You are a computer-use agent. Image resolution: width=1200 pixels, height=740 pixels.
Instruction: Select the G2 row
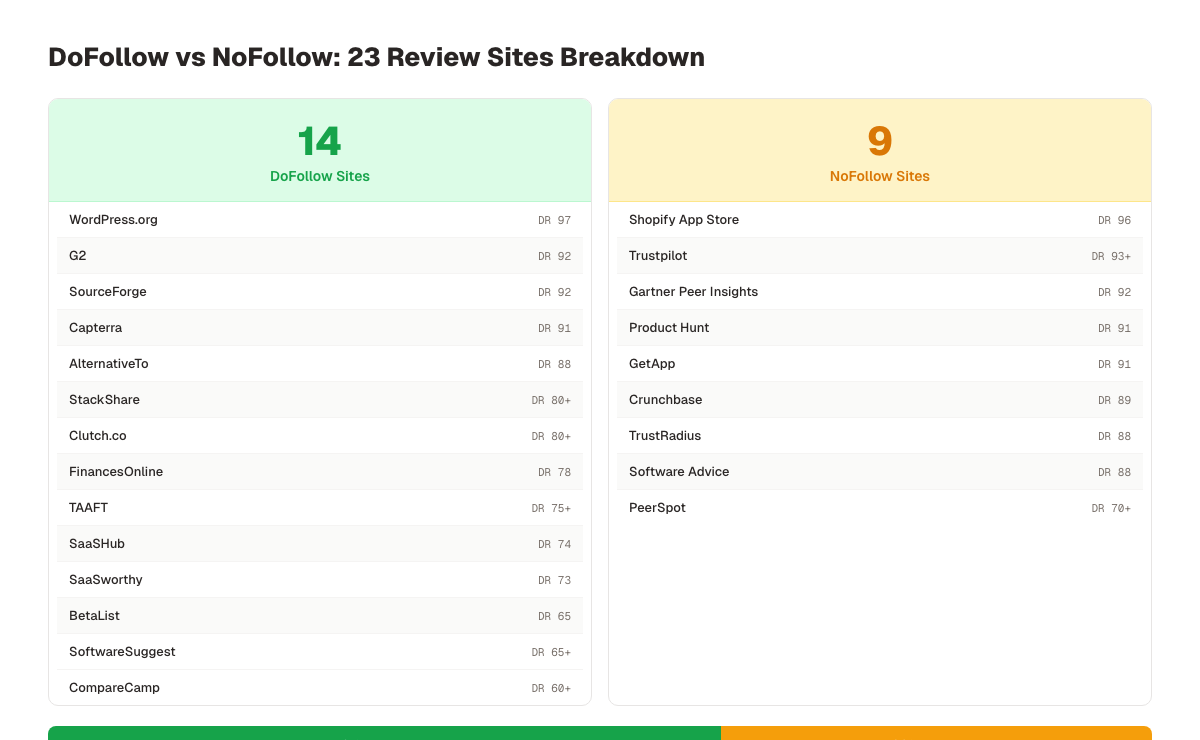pyautogui.click(x=320, y=256)
